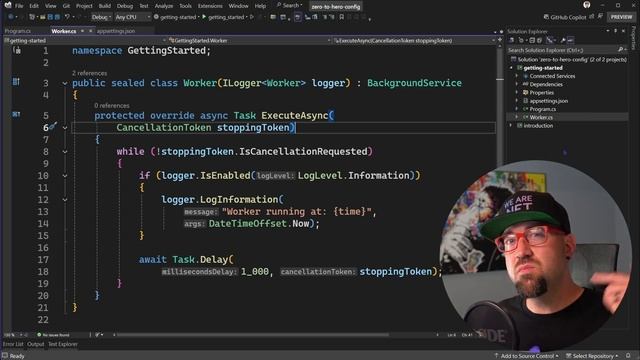Click Solution Explorer home/switch views icon
640x360 pixels.
click(x=511, y=40)
